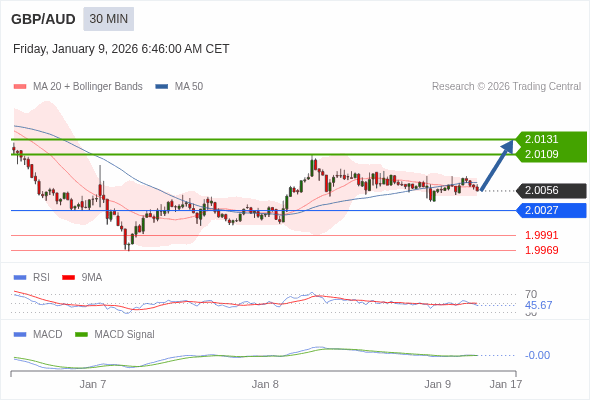This screenshot has width=590, height=400.
Task: Click the MACD Signal legend label
Action: (x=125, y=335)
